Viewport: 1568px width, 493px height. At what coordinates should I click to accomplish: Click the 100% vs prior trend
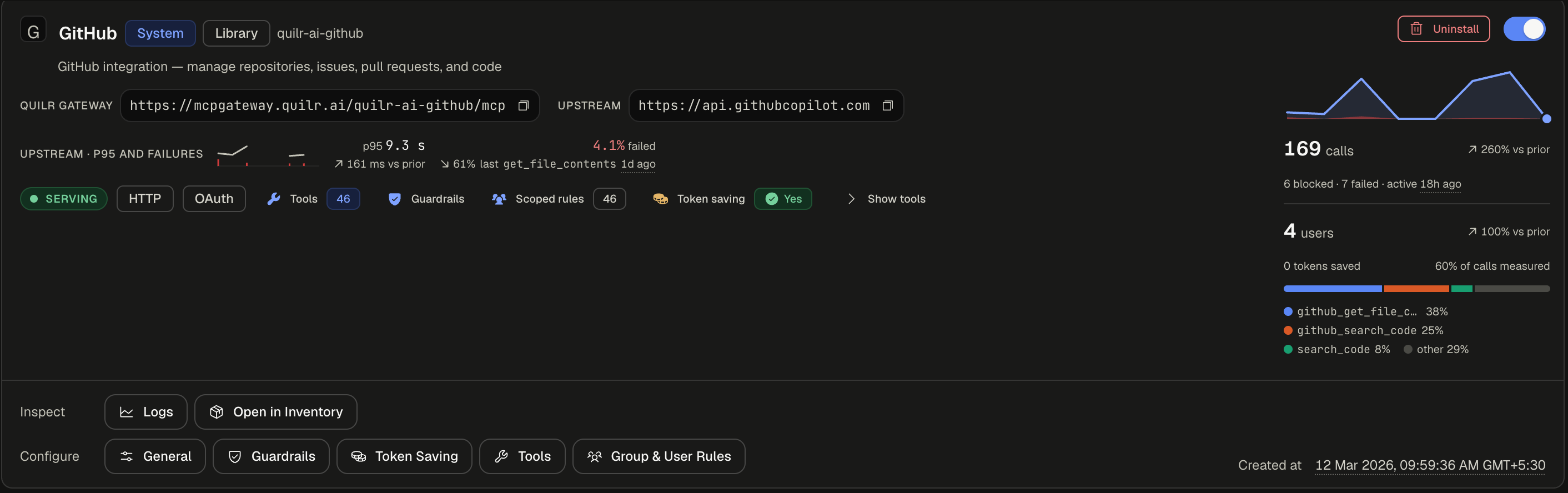point(1508,232)
